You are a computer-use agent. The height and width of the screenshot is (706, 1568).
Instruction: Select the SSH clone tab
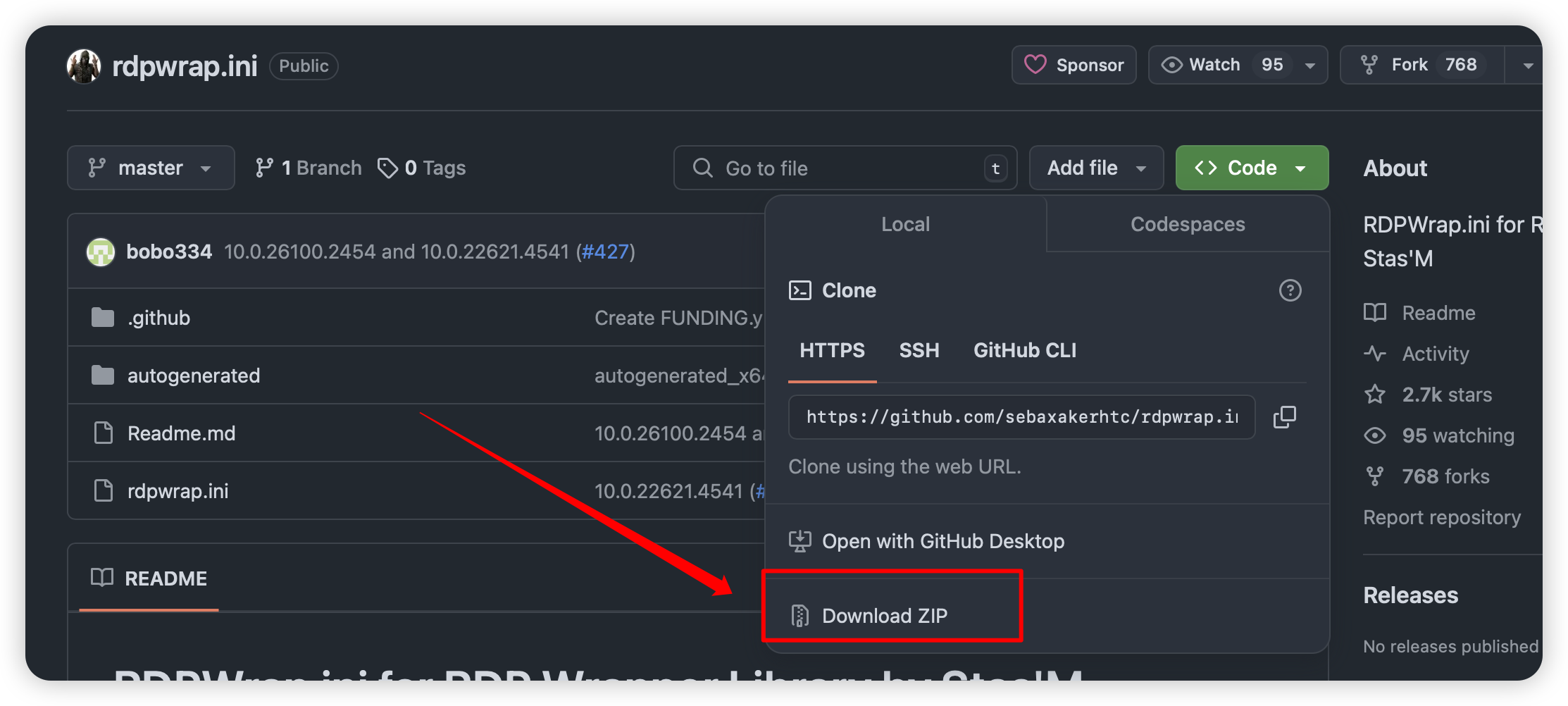pos(919,350)
